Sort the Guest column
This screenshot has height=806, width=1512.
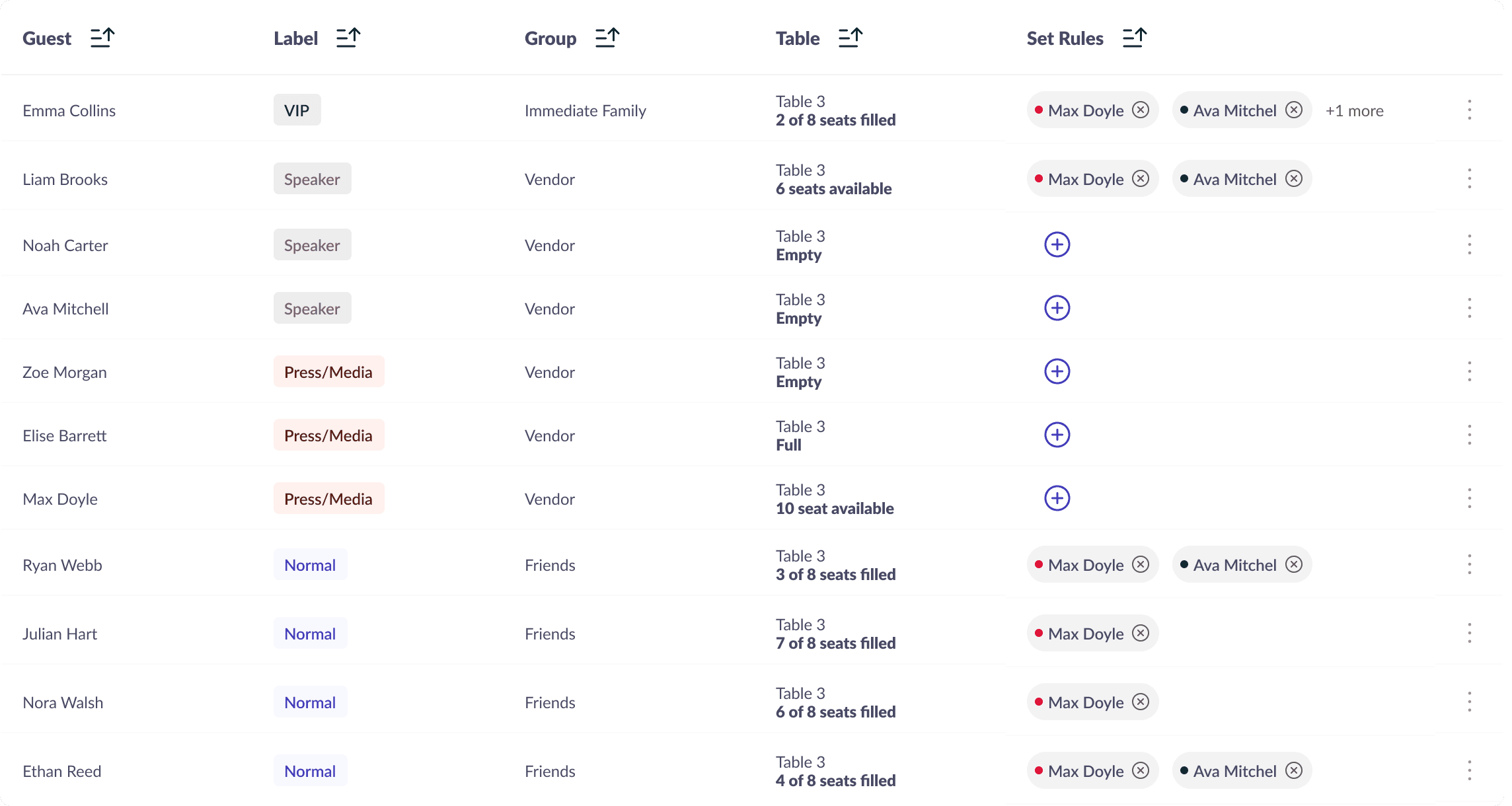point(102,38)
